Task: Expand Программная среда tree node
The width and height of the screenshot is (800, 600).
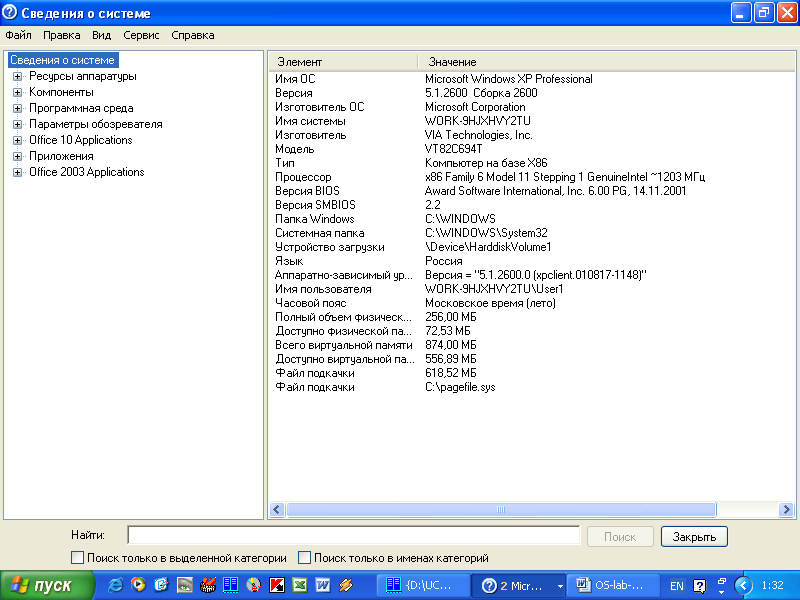Action: tap(17, 108)
